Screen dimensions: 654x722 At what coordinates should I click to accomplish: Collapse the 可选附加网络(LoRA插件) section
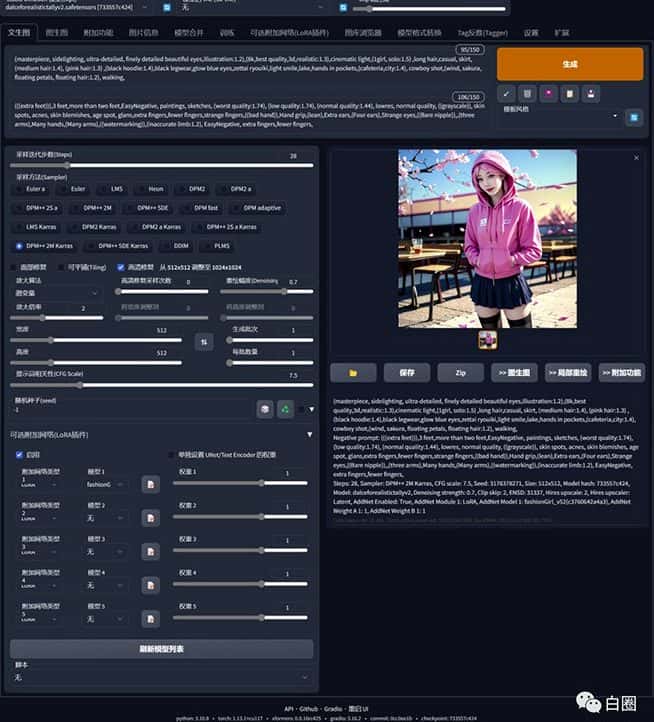(309, 435)
